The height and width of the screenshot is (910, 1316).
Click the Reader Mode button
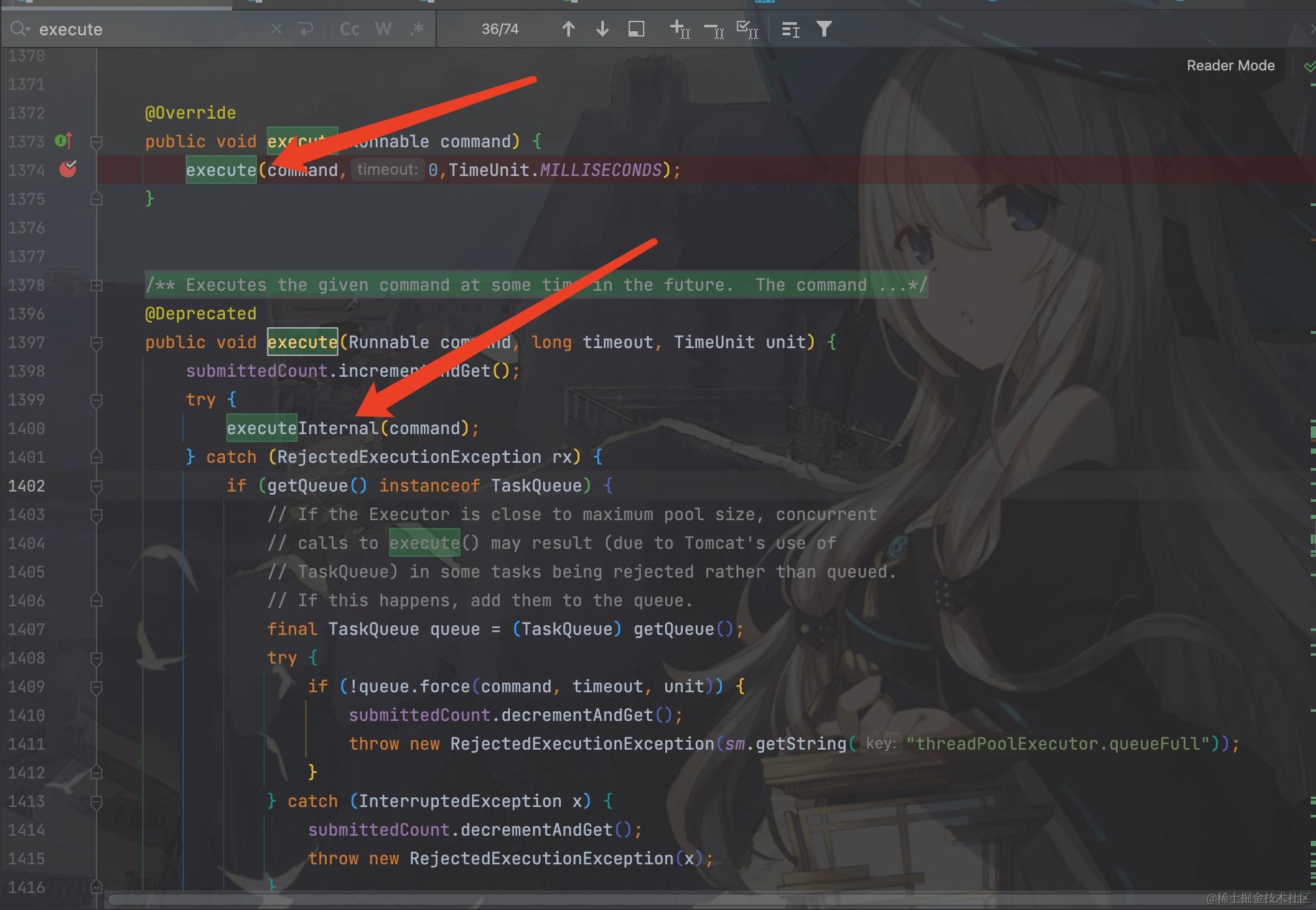(x=1231, y=65)
